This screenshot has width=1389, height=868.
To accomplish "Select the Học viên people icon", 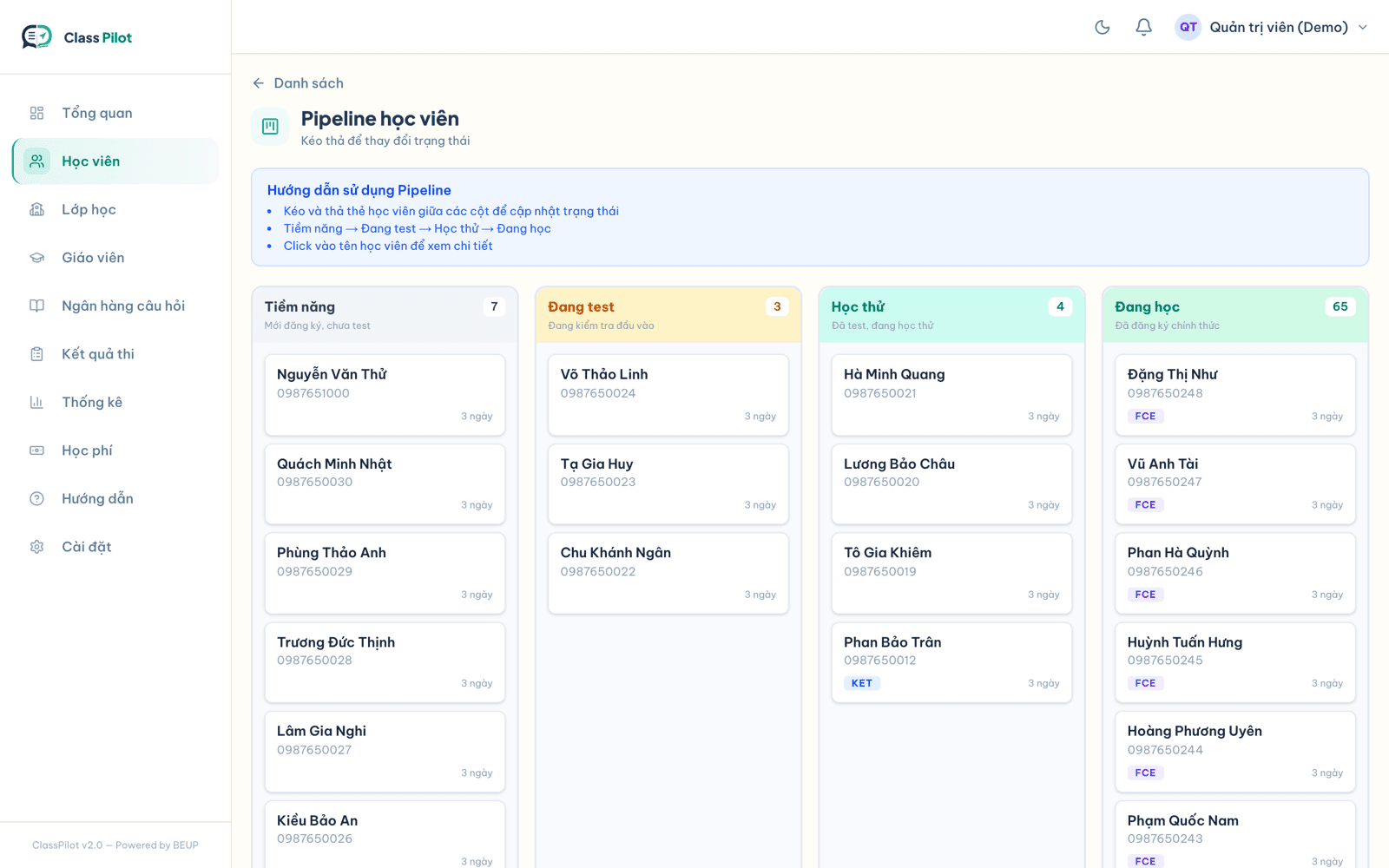I will click(x=36, y=161).
